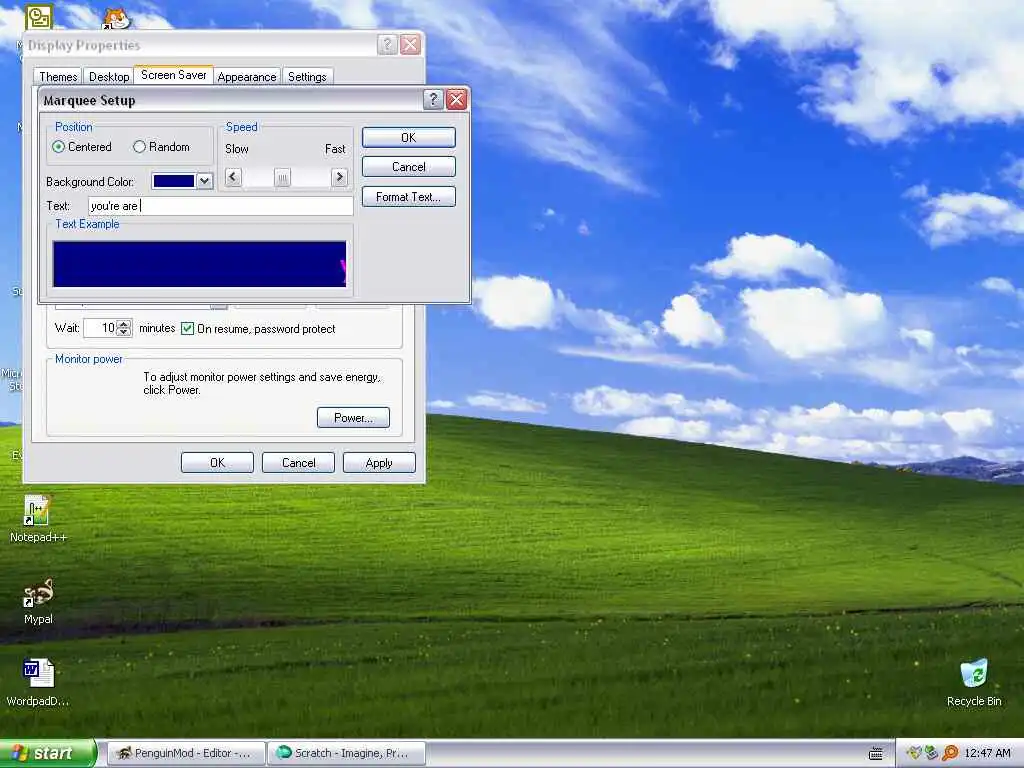Viewport: 1024px width, 768px height.
Task: Switch to the Settings tab
Action: pos(307,76)
